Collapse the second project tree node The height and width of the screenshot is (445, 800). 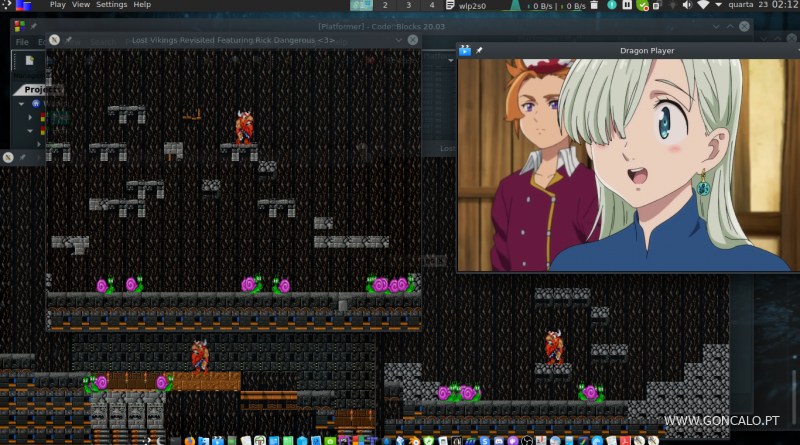[x=30, y=130]
